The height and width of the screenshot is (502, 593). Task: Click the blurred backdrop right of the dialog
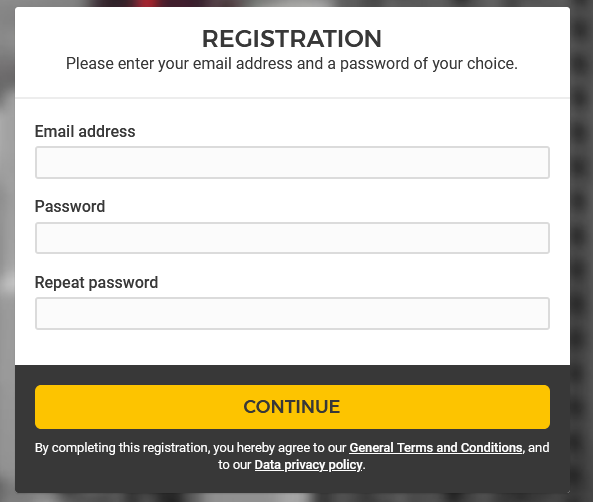pos(582,250)
